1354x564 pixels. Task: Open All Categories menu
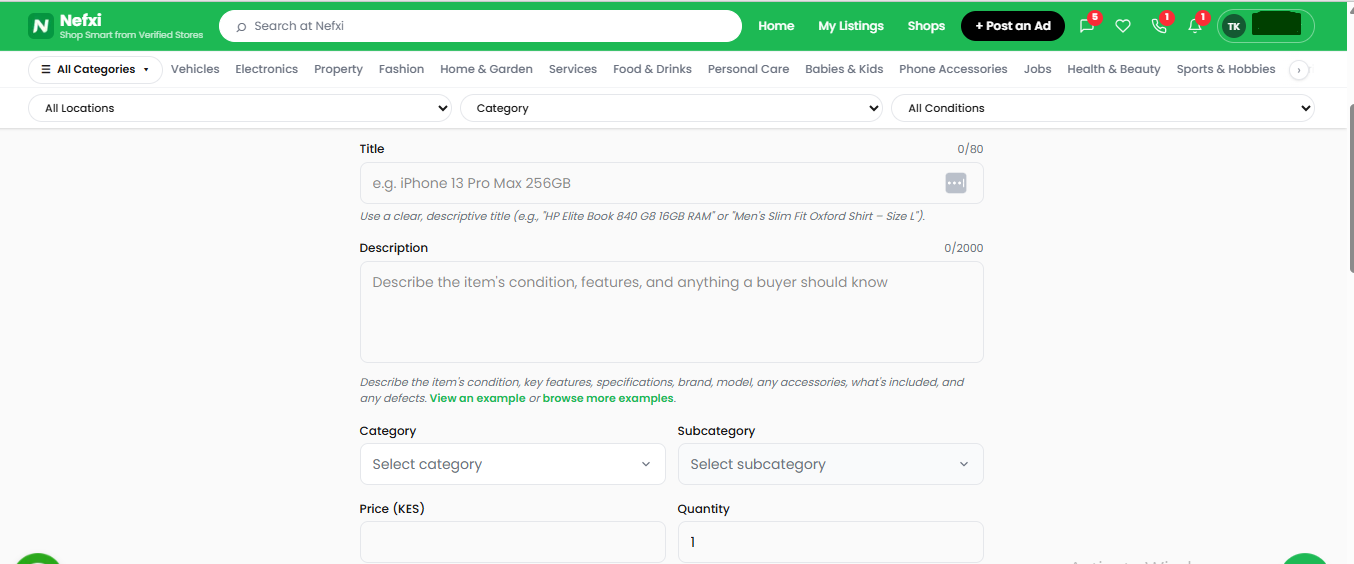coord(95,69)
